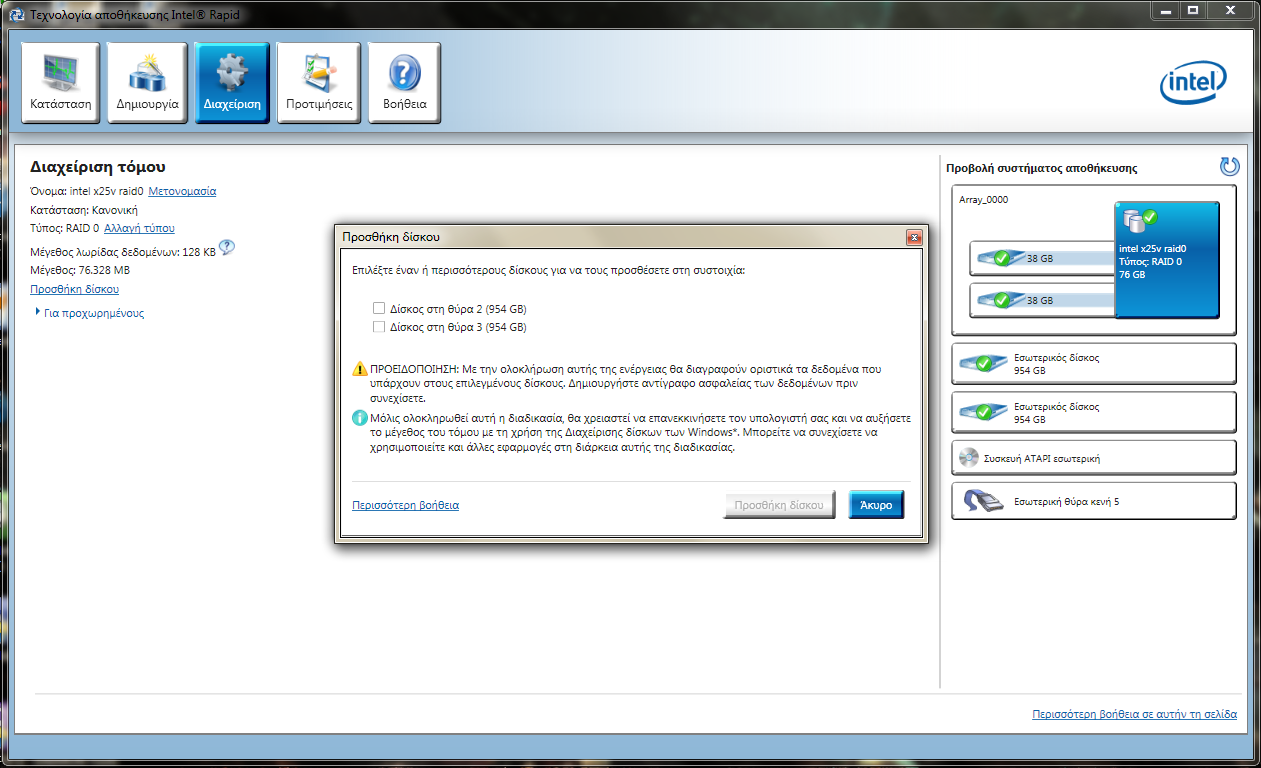Open the Δημιουργία create tab

tap(147, 83)
